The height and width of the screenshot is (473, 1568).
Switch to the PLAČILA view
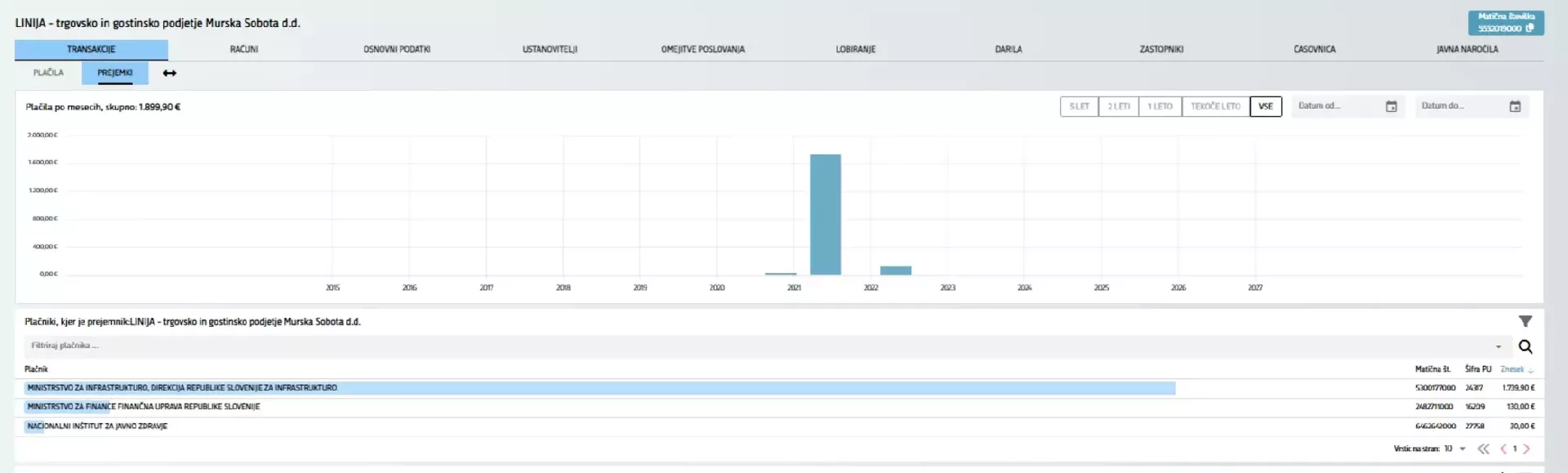point(48,73)
